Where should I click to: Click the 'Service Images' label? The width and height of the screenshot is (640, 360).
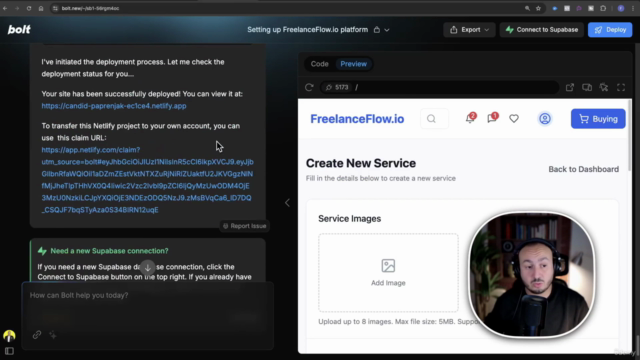(349, 218)
